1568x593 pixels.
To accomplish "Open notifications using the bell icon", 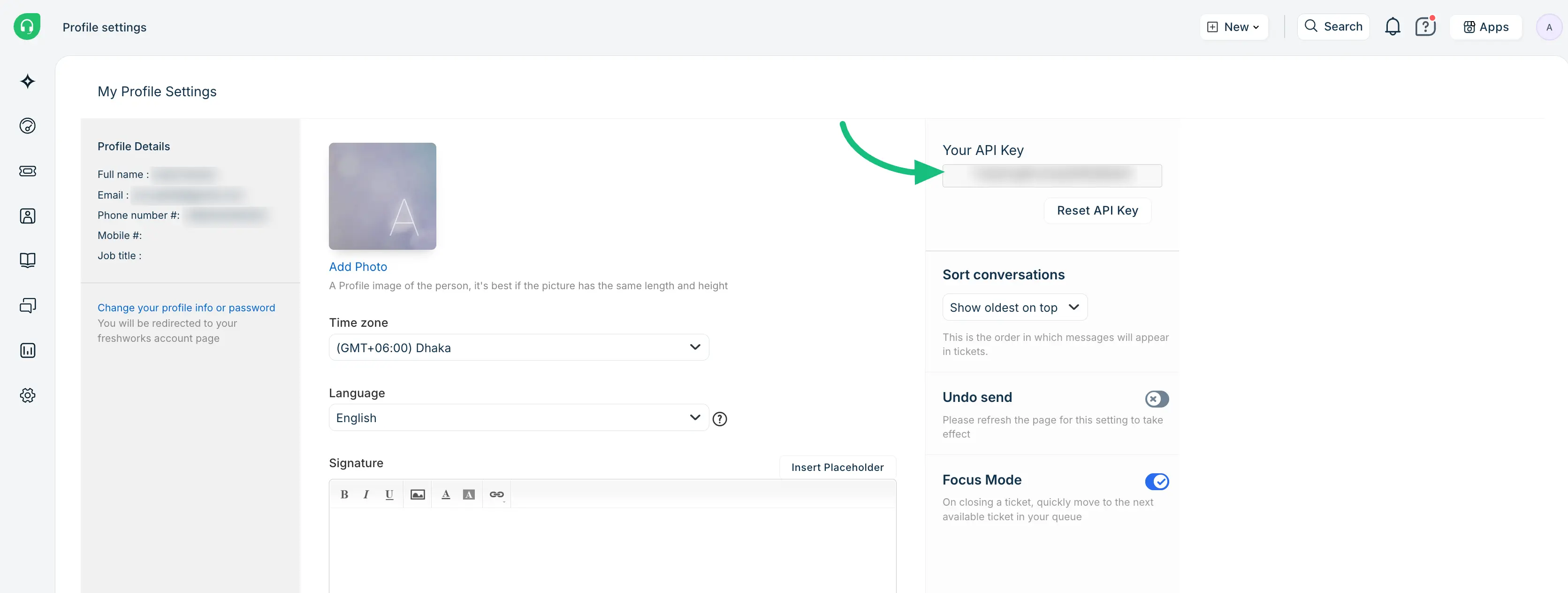I will tap(1393, 26).
